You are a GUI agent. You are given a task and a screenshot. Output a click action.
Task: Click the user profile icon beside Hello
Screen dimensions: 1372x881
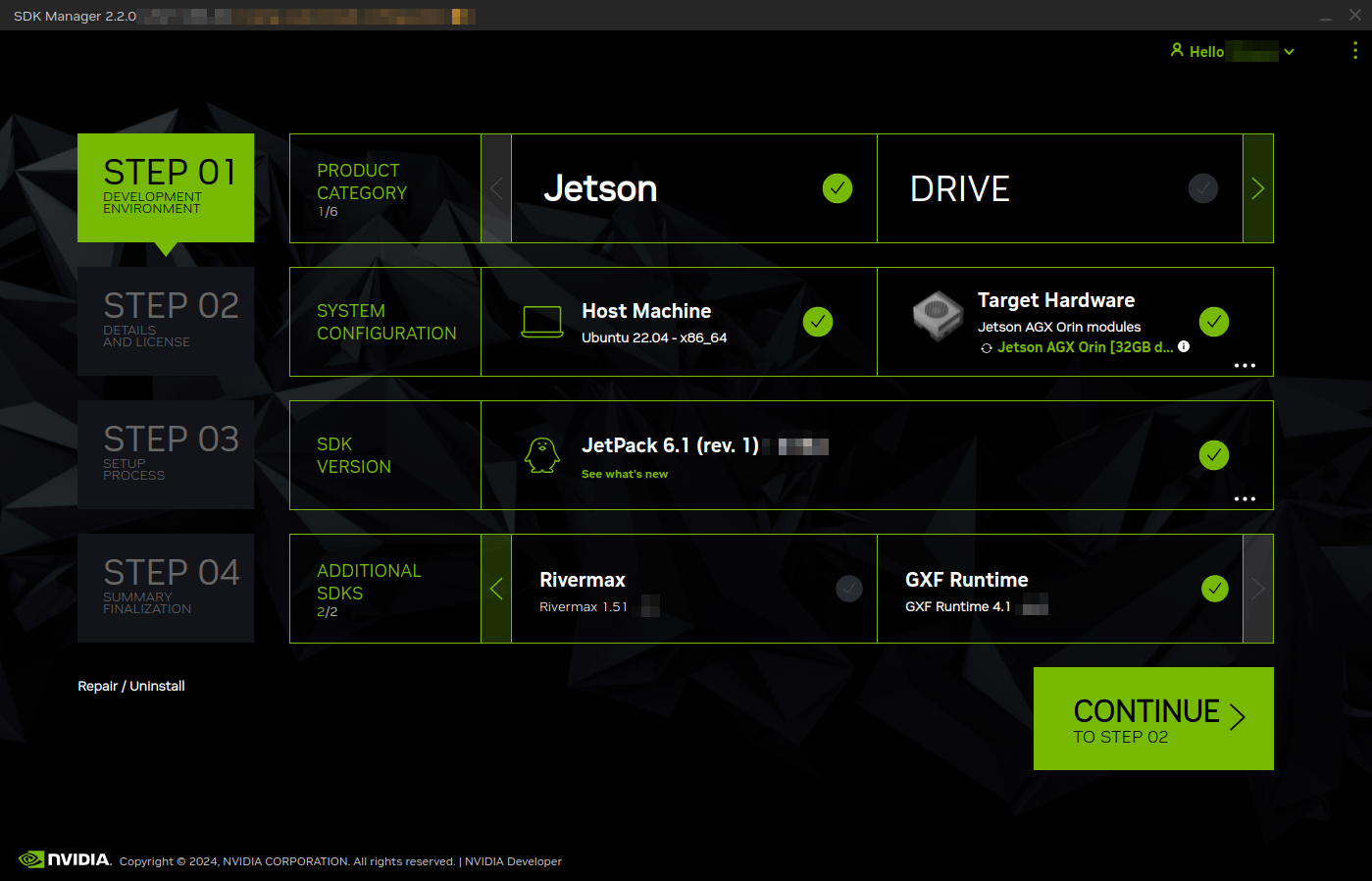pyautogui.click(x=1176, y=50)
